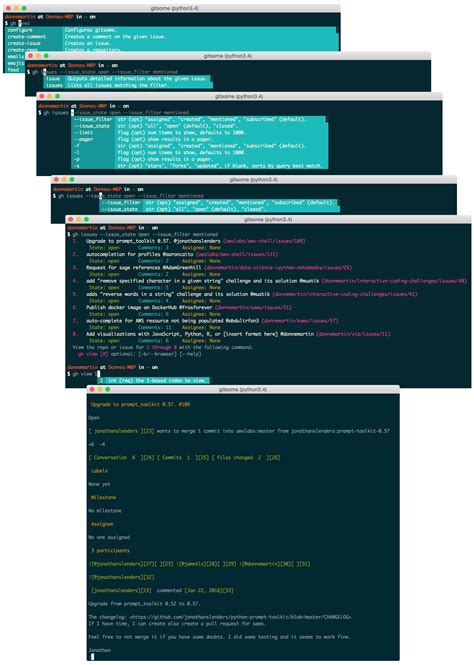The width and height of the screenshot is (474, 665).
Task: Click the 'Milestone' section heading
Action: (103, 497)
